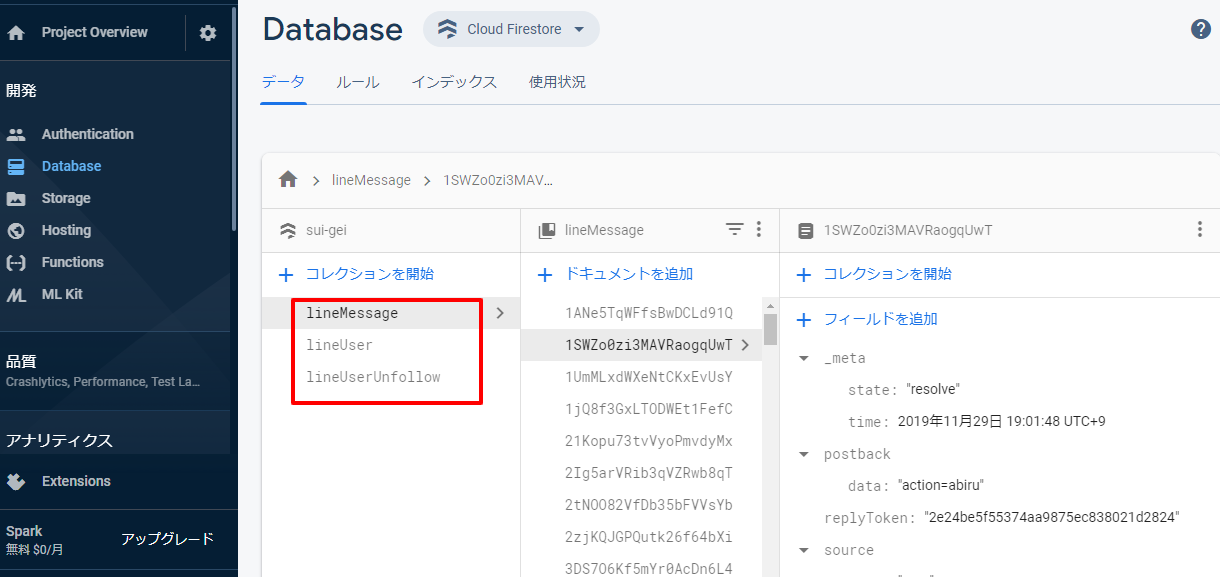The width and height of the screenshot is (1220, 577).
Task: Switch to the 使用状況 tab
Action: click(557, 82)
